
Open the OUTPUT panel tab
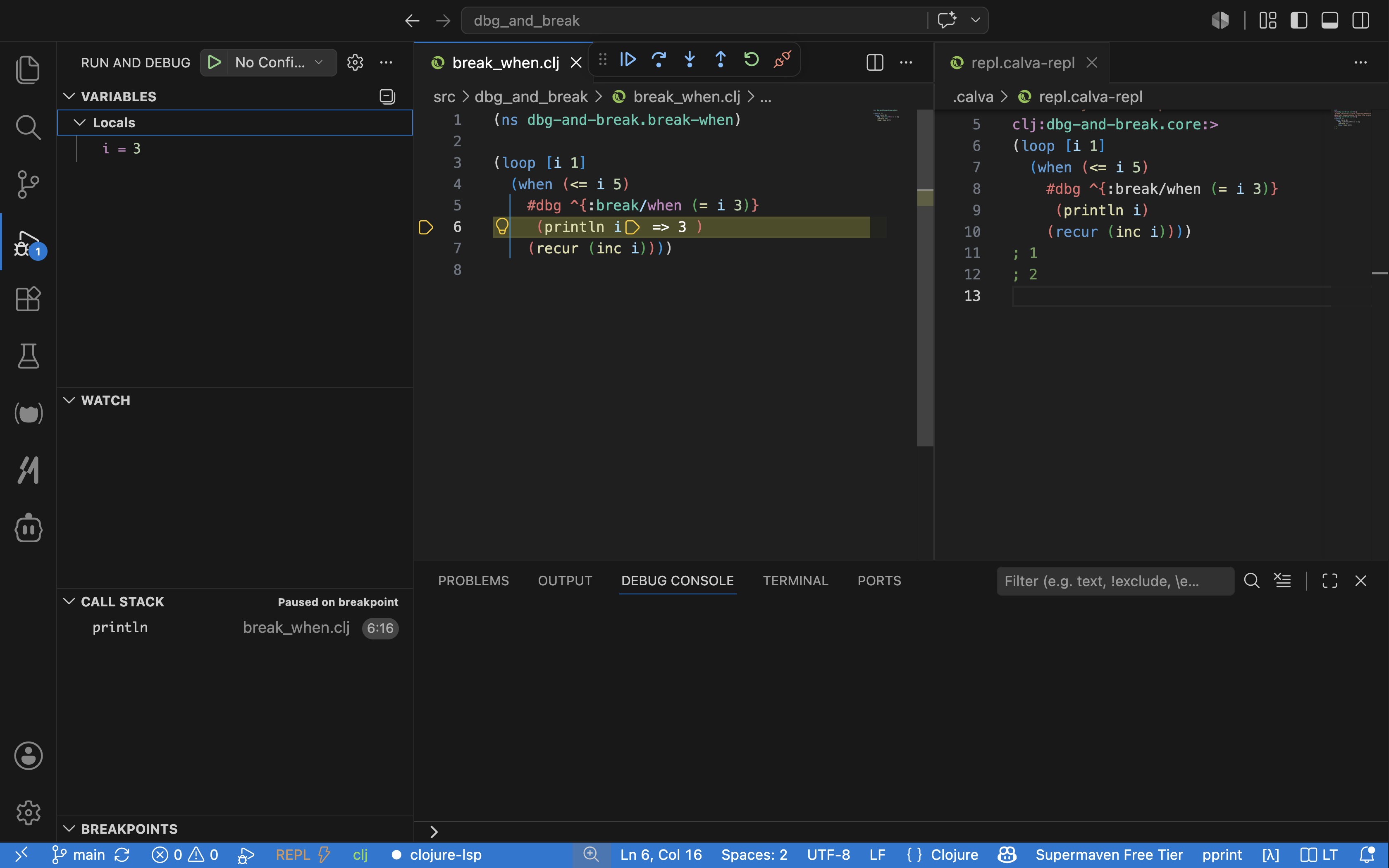point(565,580)
